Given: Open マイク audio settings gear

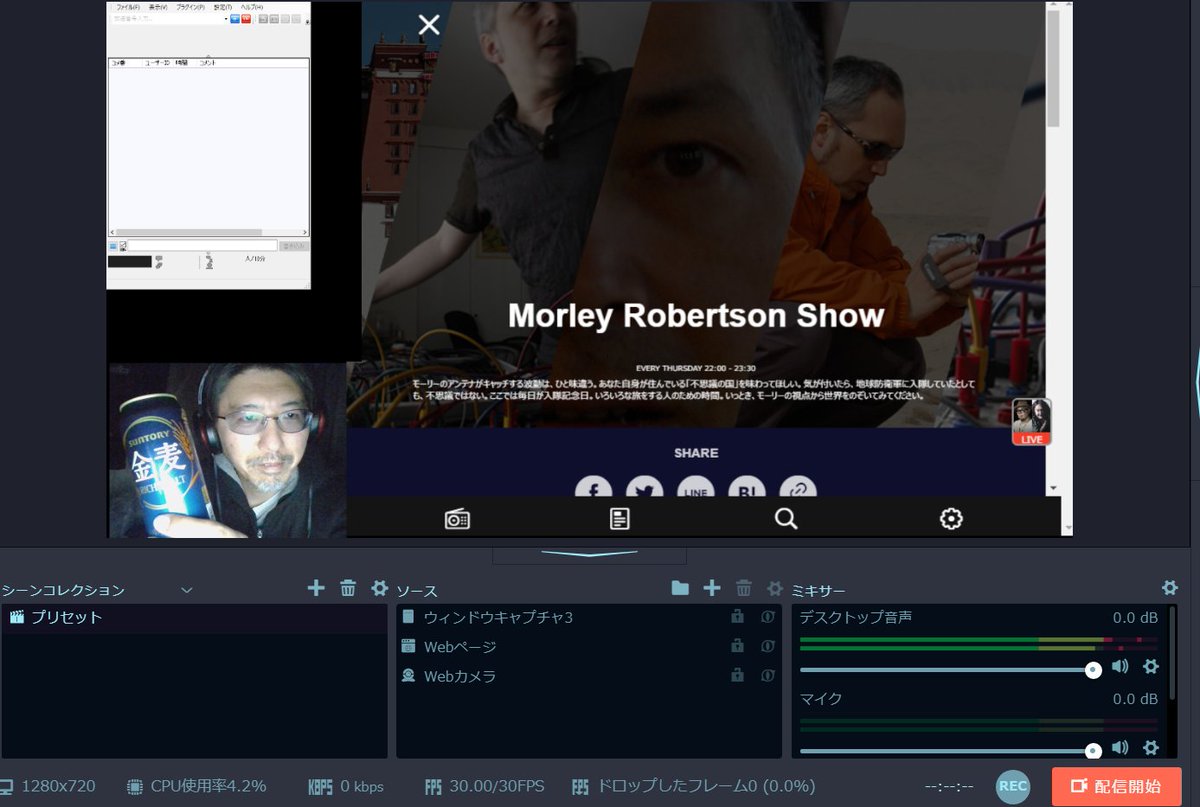Looking at the screenshot, I should tap(1151, 747).
